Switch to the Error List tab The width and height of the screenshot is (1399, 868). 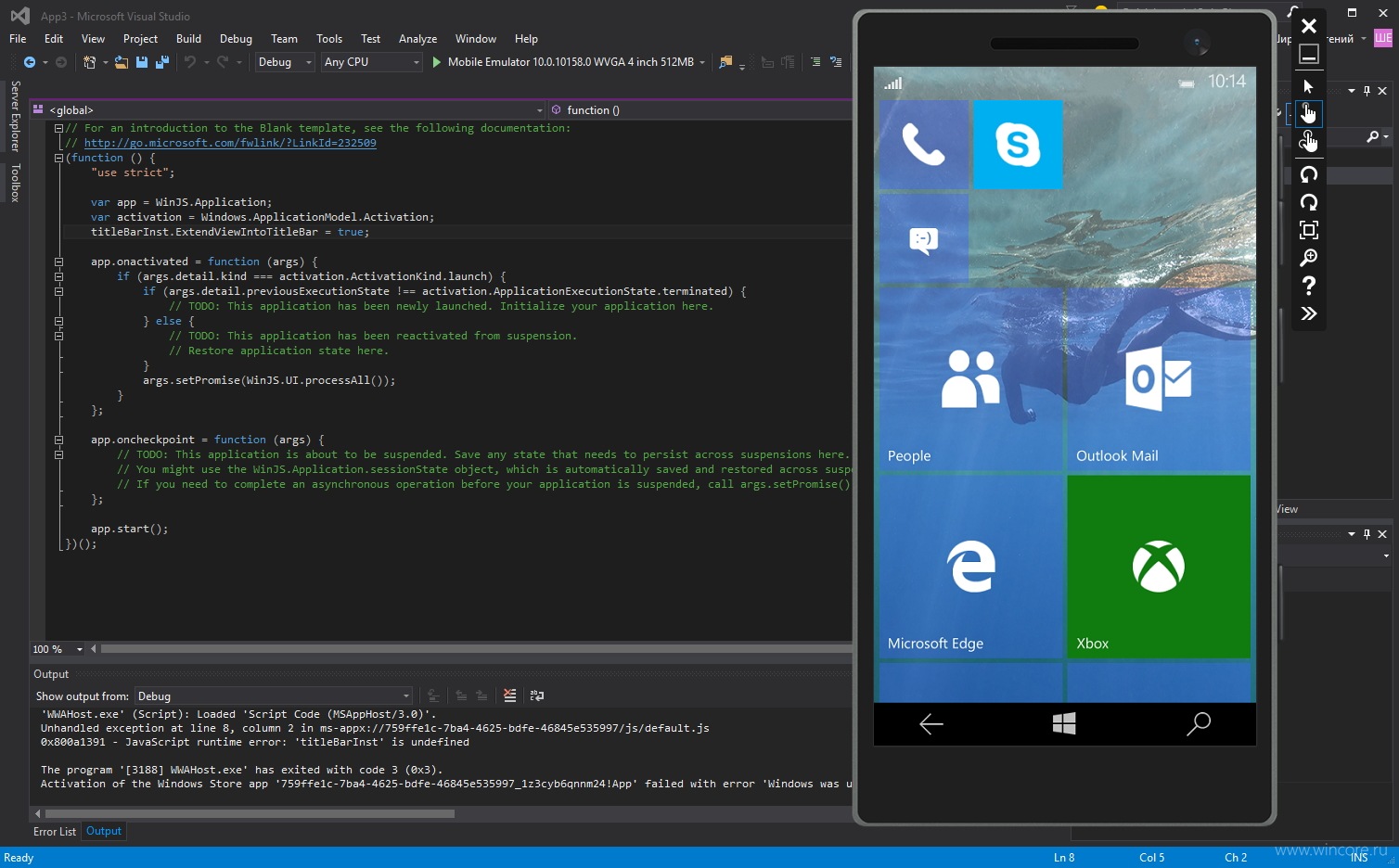pyautogui.click(x=55, y=832)
